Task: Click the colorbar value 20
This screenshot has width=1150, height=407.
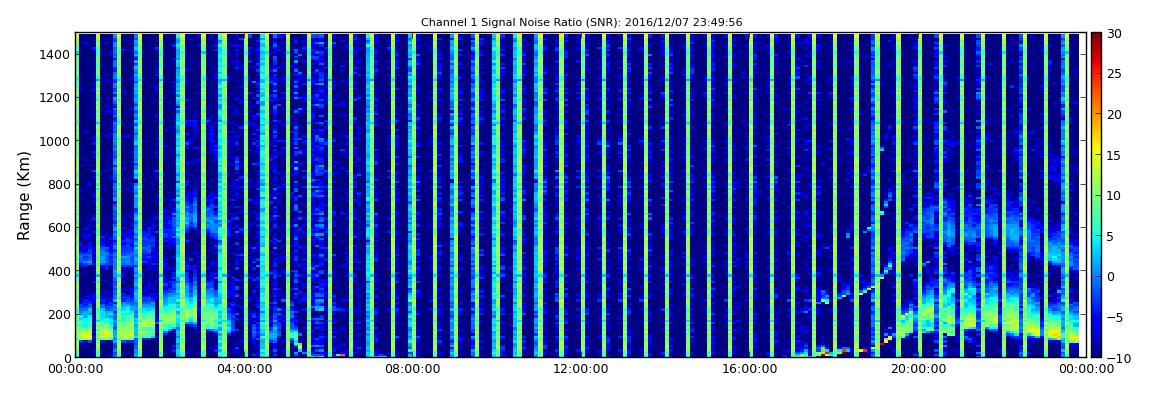Action: tap(1114, 114)
